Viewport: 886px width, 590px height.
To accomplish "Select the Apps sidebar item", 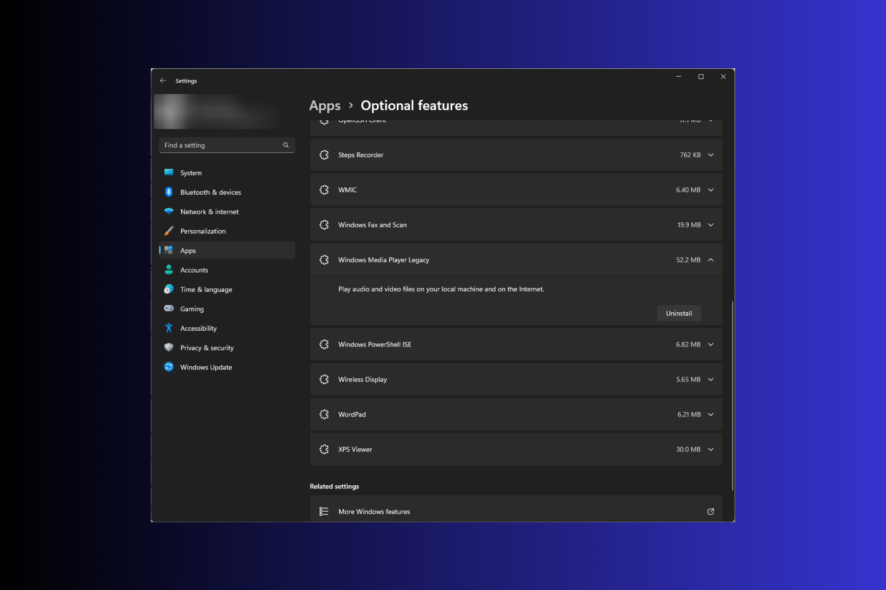I will 227,250.
